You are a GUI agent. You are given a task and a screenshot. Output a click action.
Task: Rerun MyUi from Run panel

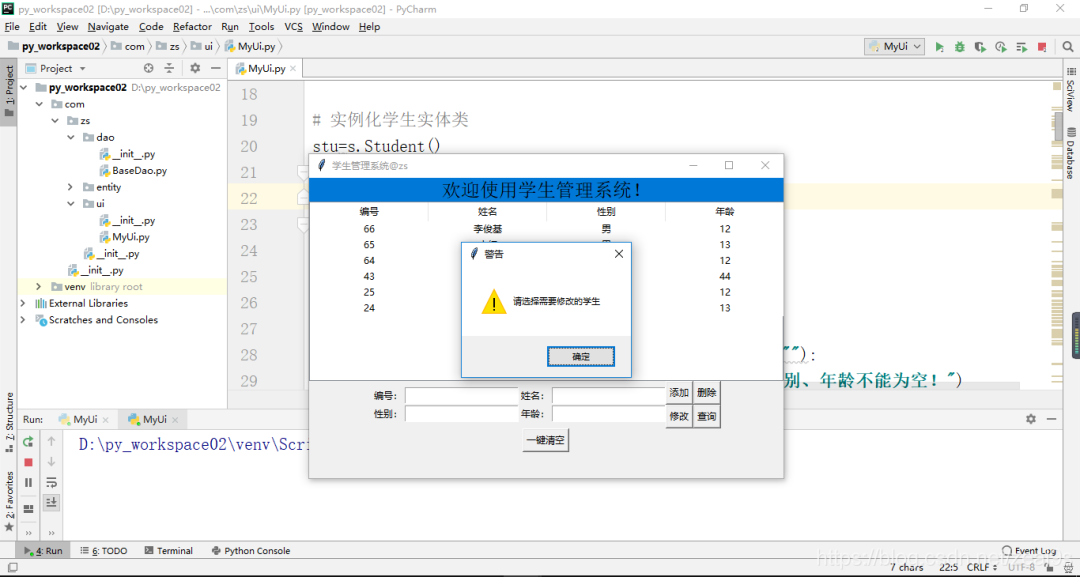click(28, 441)
